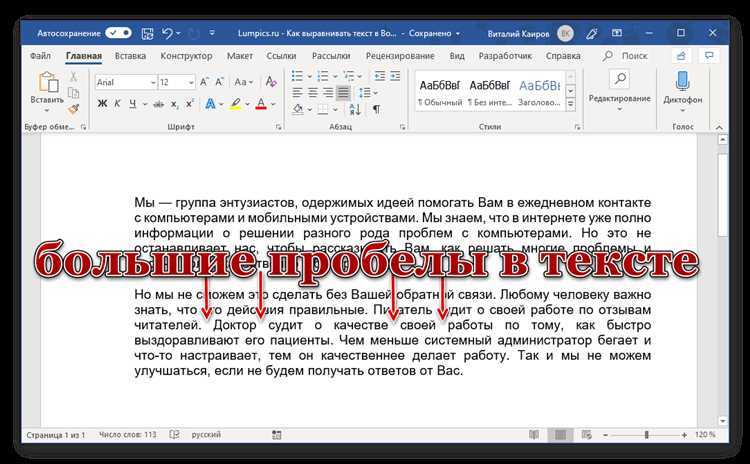Increase paragraph indent
Viewport: 750px width, 464px height.
[395, 76]
